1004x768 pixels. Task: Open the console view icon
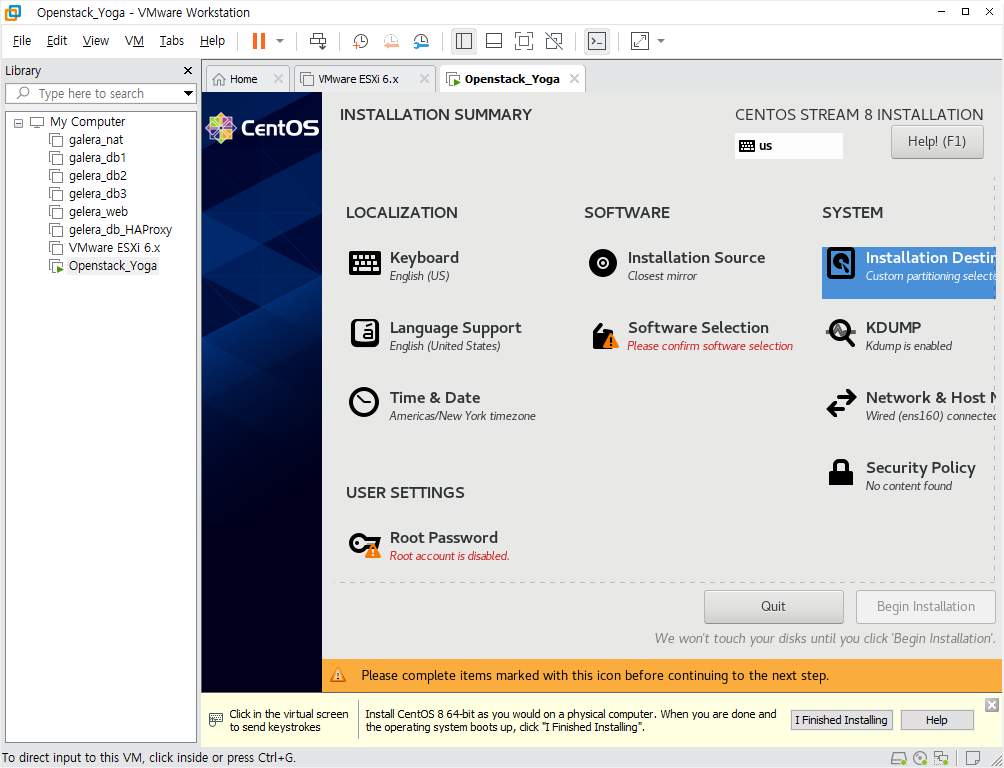pyautogui.click(x=597, y=41)
